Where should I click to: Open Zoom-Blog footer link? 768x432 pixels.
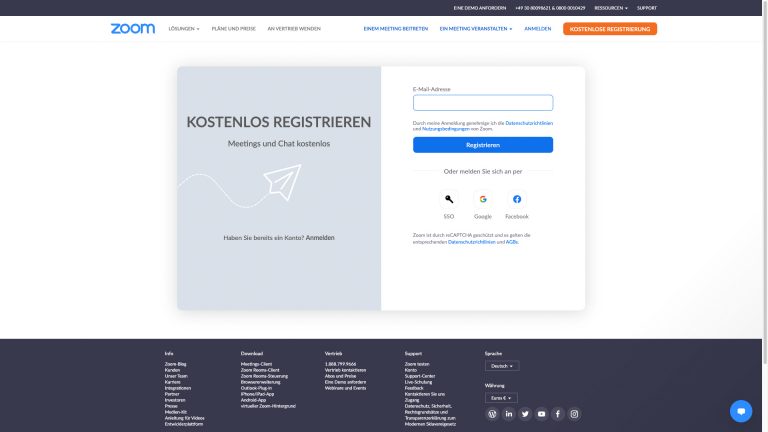click(x=175, y=364)
